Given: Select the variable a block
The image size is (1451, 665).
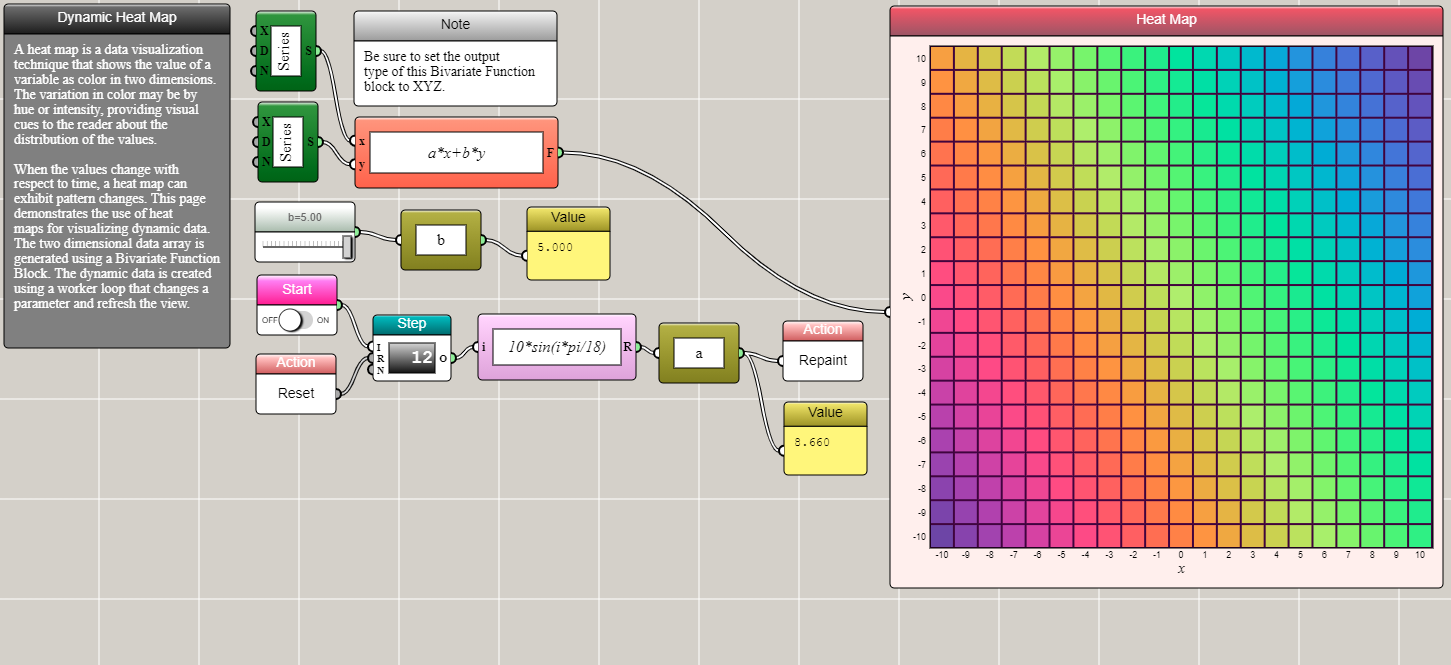Looking at the screenshot, I should [x=698, y=353].
